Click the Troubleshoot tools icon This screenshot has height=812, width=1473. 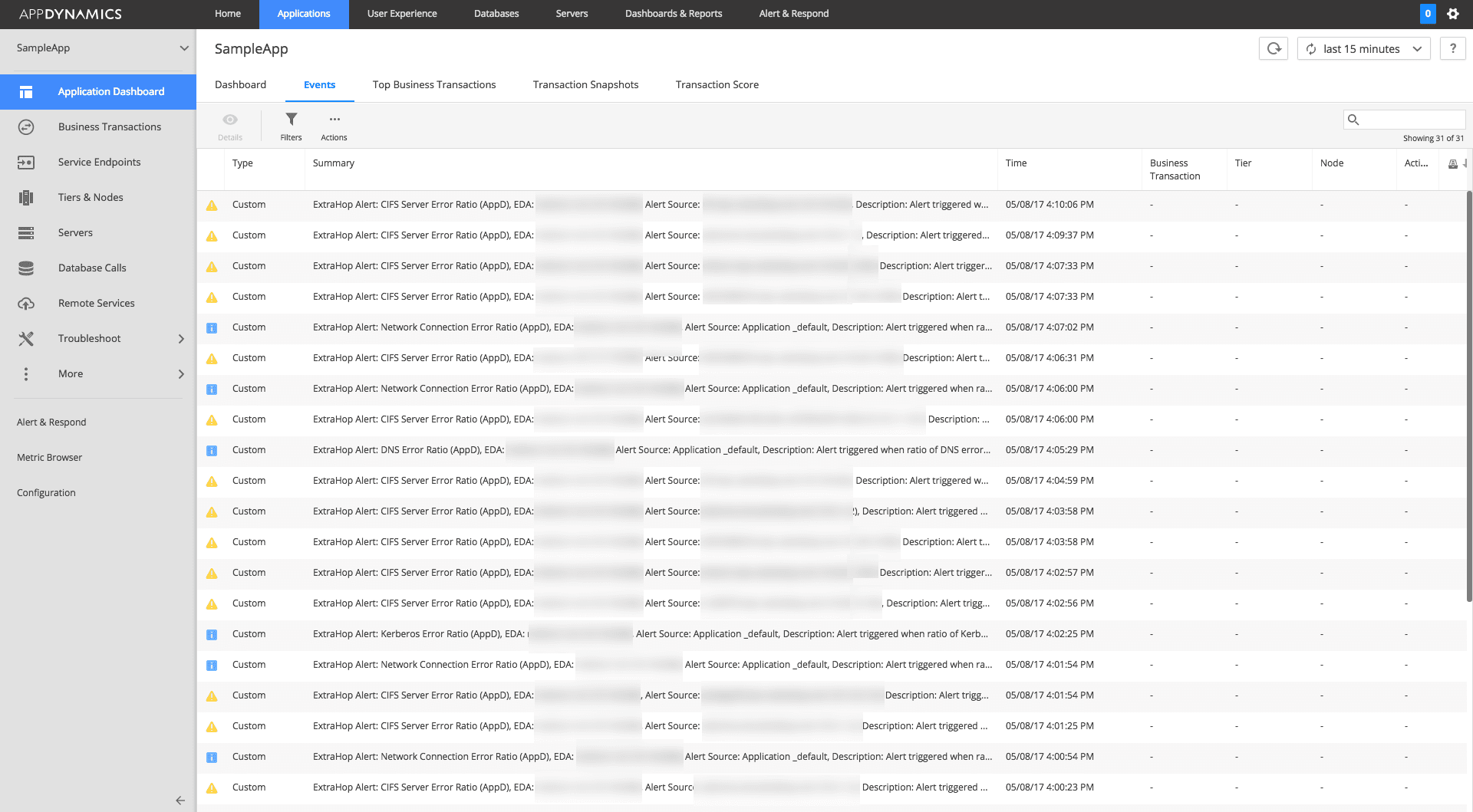tap(26, 339)
